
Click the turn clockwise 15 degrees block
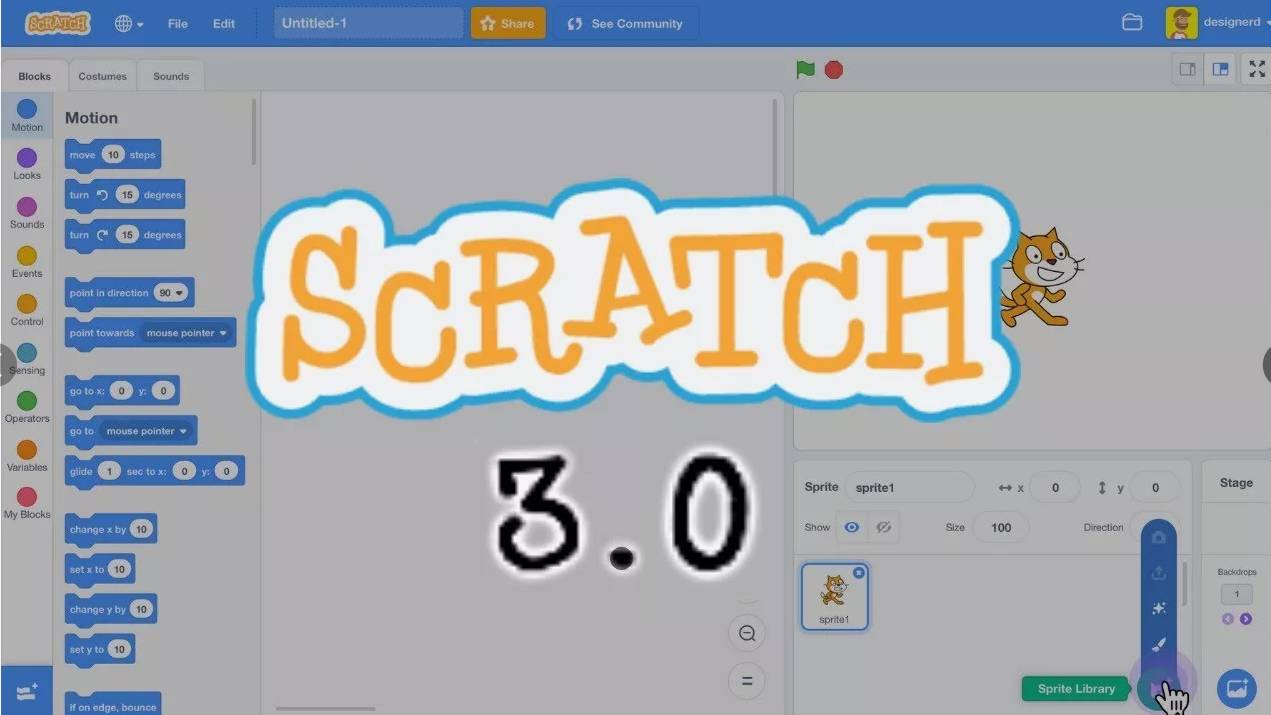pyautogui.click(x=125, y=235)
